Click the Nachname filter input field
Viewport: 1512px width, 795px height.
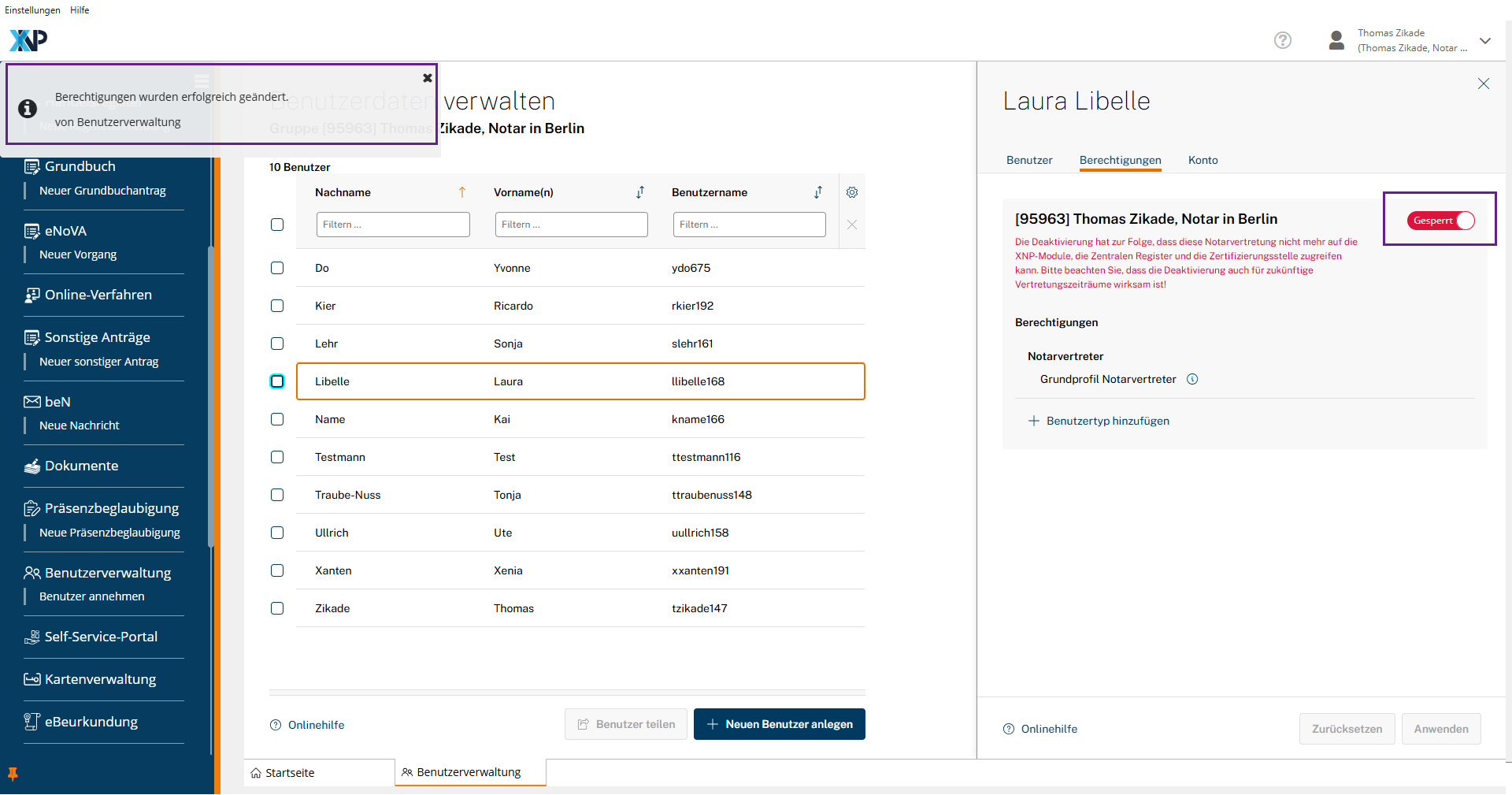coord(393,225)
